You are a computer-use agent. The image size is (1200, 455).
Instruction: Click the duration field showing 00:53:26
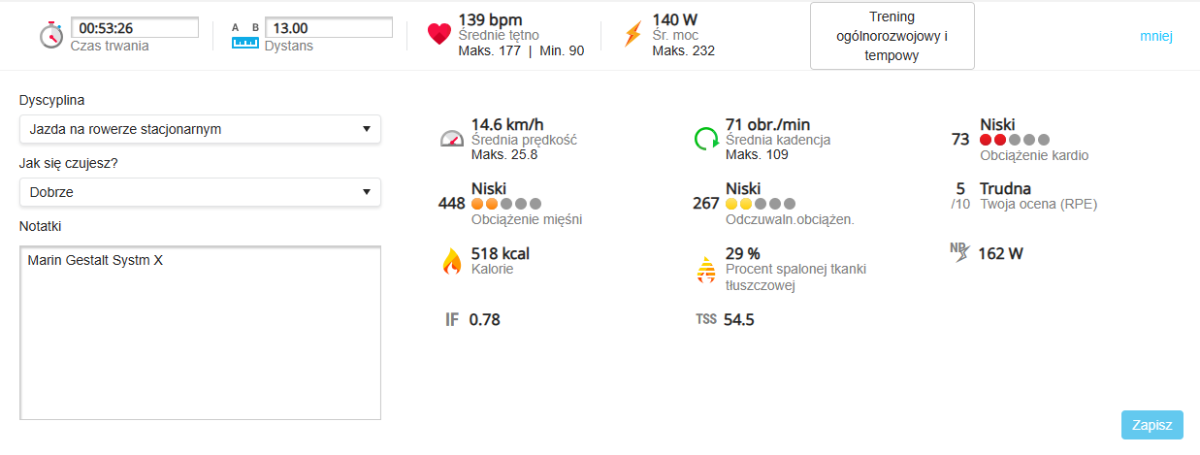tap(134, 27)
